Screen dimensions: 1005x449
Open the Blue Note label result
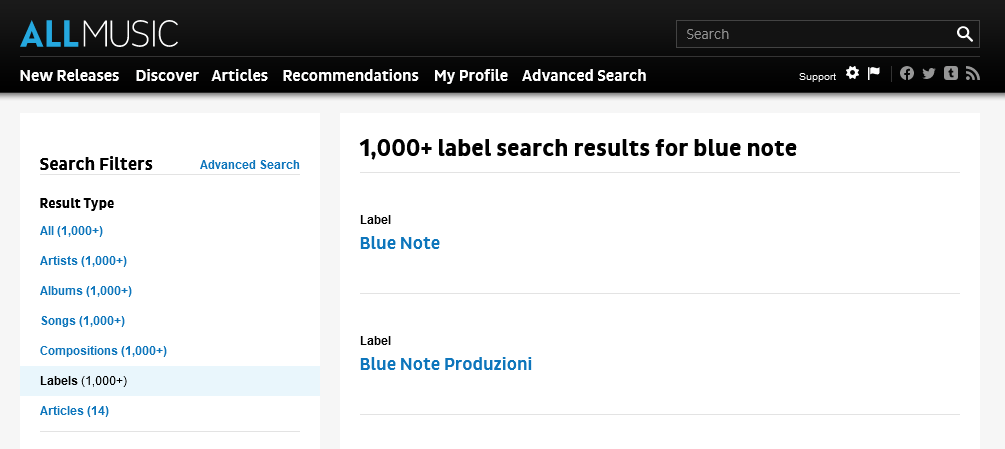tap(400, 243)
